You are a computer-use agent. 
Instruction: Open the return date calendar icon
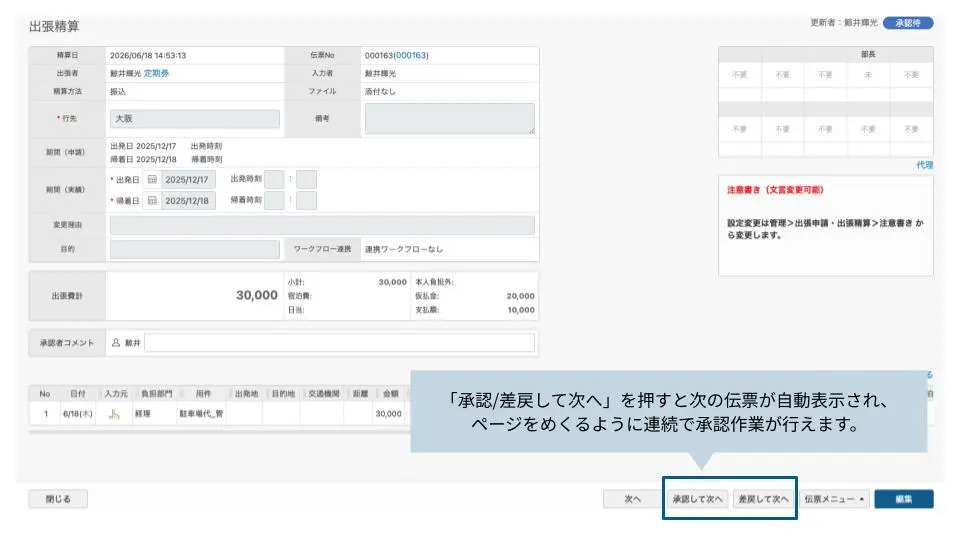point(152,200)
